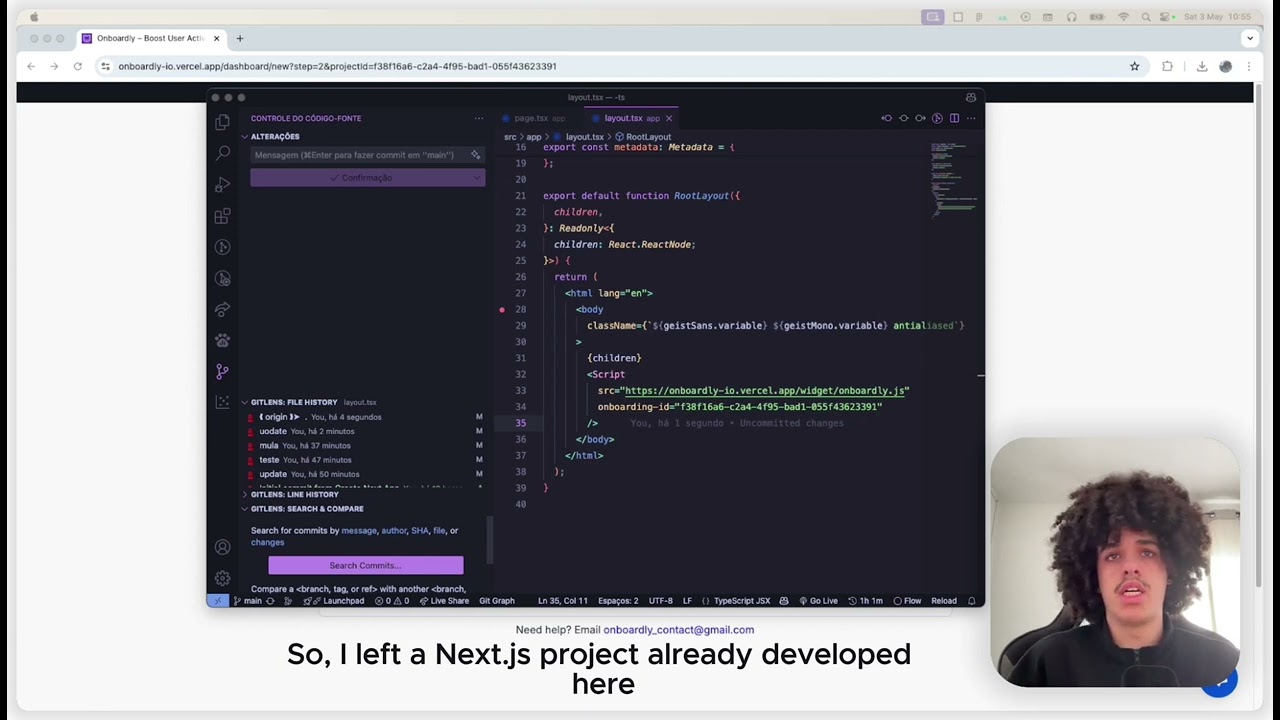Open the Explorer view in activity bar

click(x=222, y=122)
